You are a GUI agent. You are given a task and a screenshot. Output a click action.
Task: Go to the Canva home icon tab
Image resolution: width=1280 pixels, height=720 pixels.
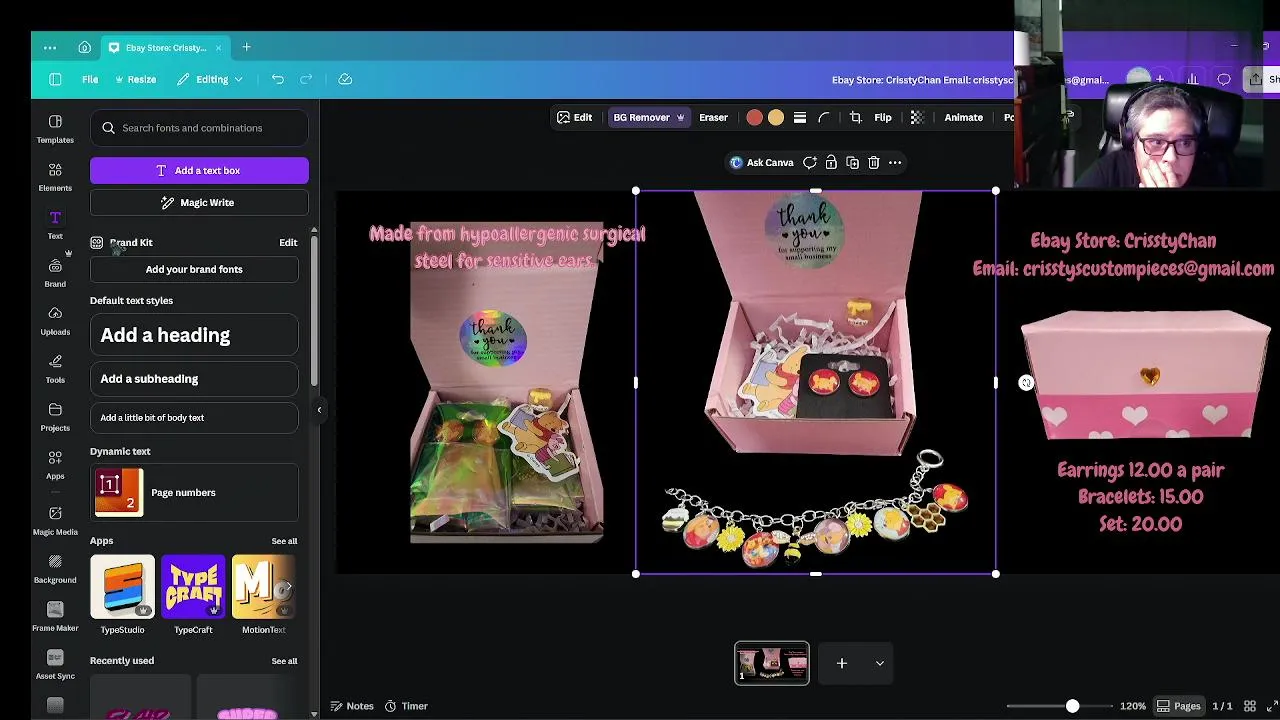(84, 47)
